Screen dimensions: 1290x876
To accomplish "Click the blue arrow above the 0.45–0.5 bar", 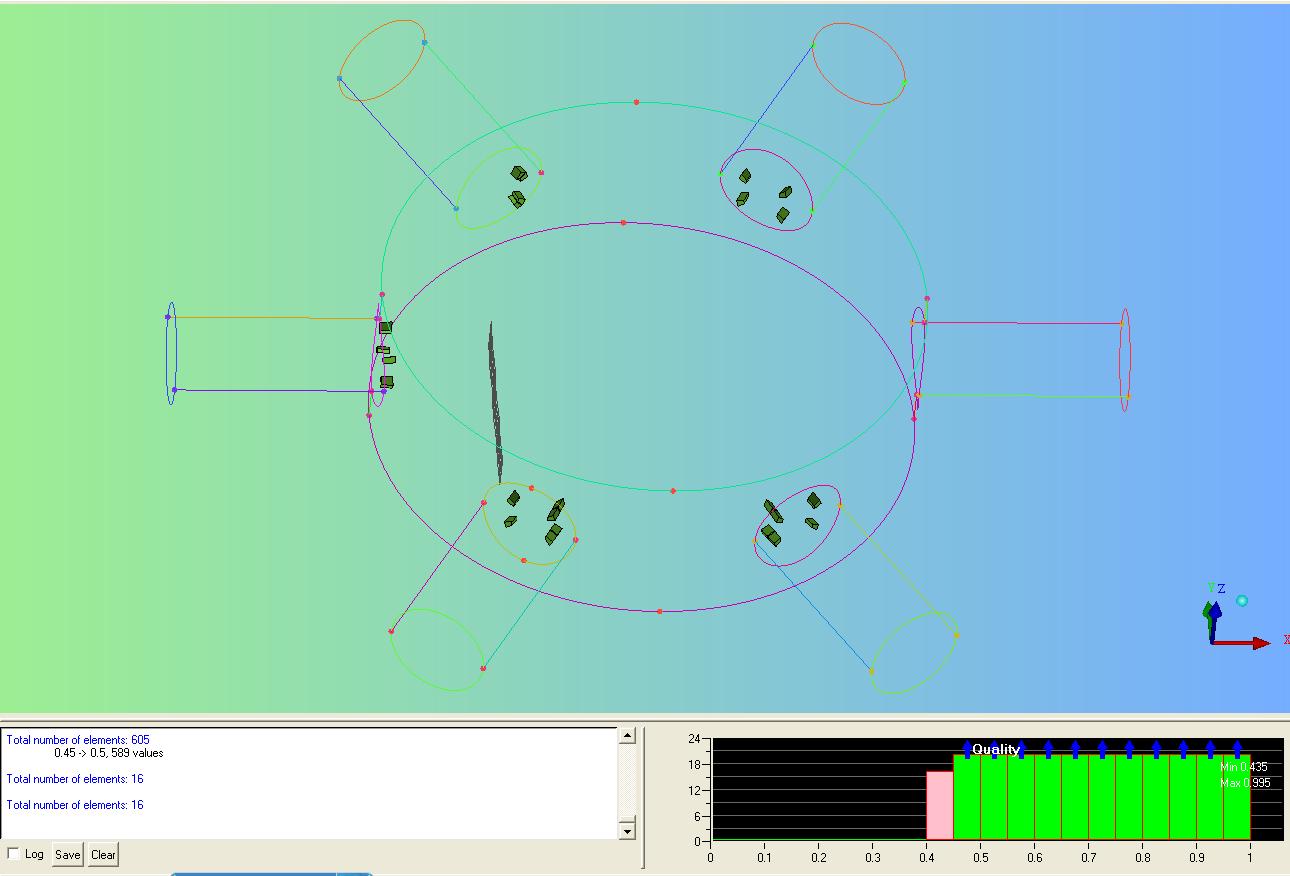I will click(x=967, y=749).
